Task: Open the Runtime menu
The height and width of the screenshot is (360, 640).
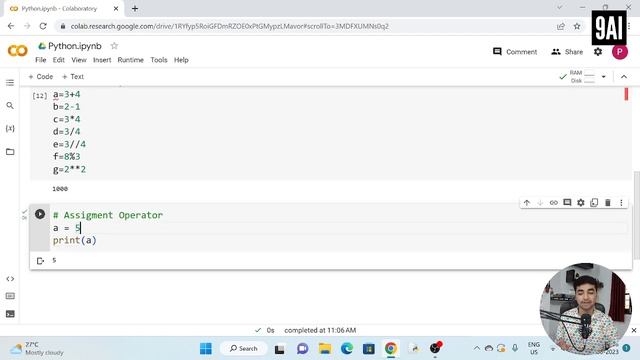Action: click(x=131, y=60)
